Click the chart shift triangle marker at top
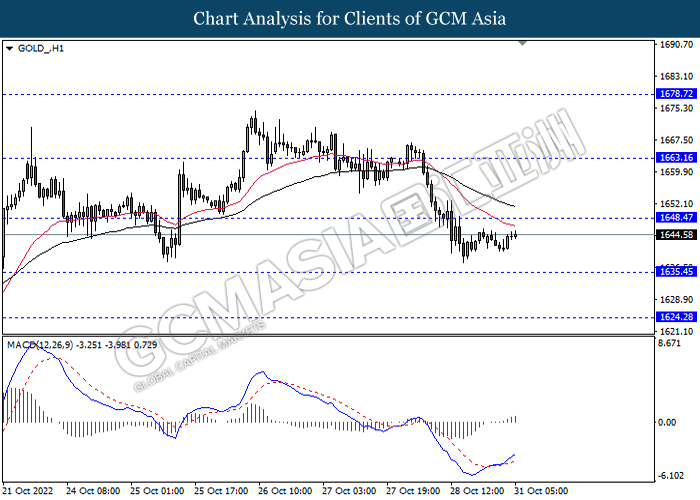This screenshot has width=700, height=500. coord(523,43)
